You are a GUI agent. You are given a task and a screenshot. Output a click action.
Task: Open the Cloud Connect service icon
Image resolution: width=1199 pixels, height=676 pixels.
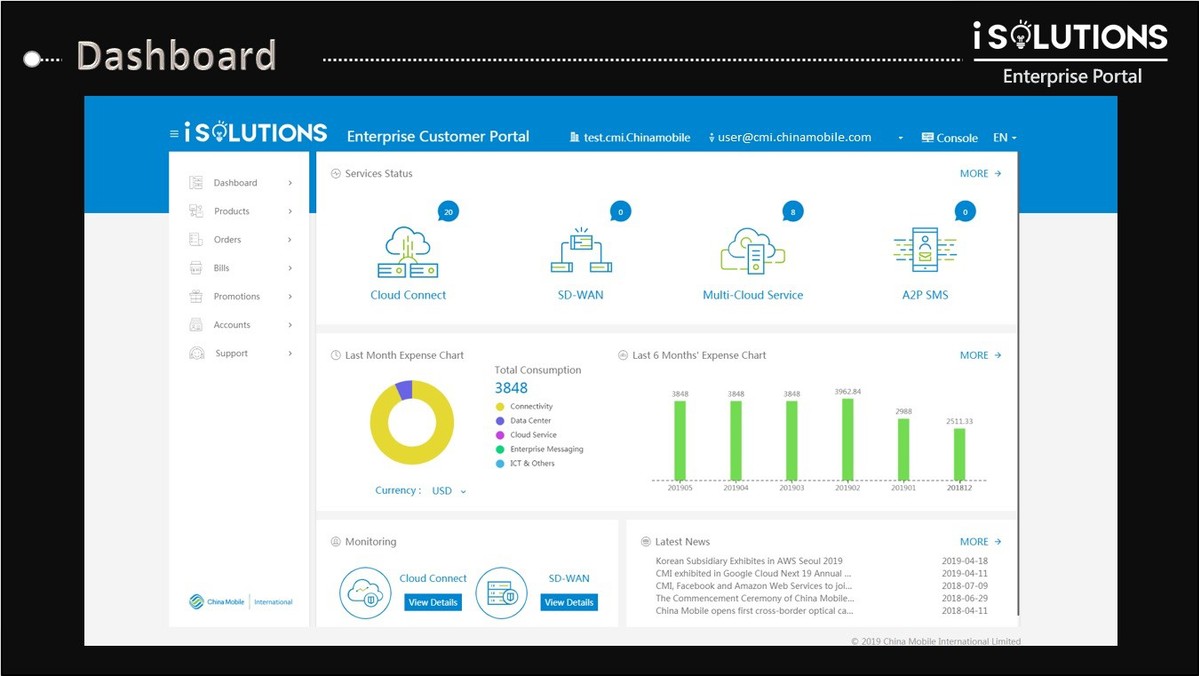point(408,252)
